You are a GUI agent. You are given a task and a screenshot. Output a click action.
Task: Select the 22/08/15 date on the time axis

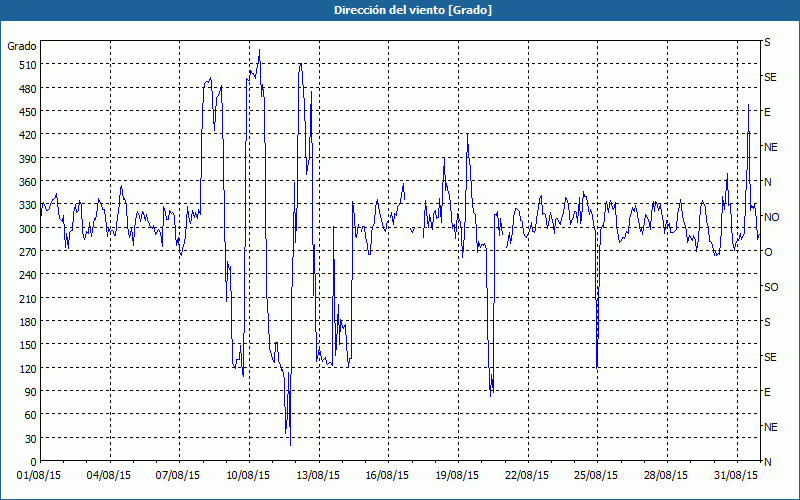527,476
